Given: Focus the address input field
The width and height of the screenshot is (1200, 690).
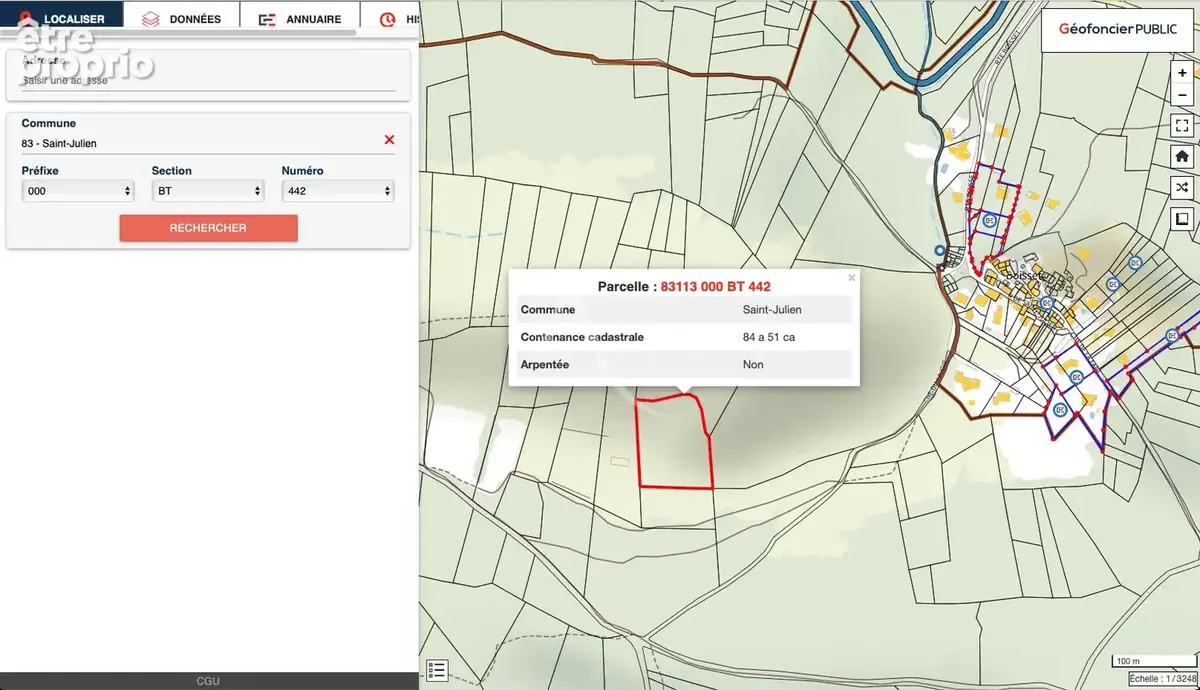Looking at the screenshot, I should coord(208,80).
